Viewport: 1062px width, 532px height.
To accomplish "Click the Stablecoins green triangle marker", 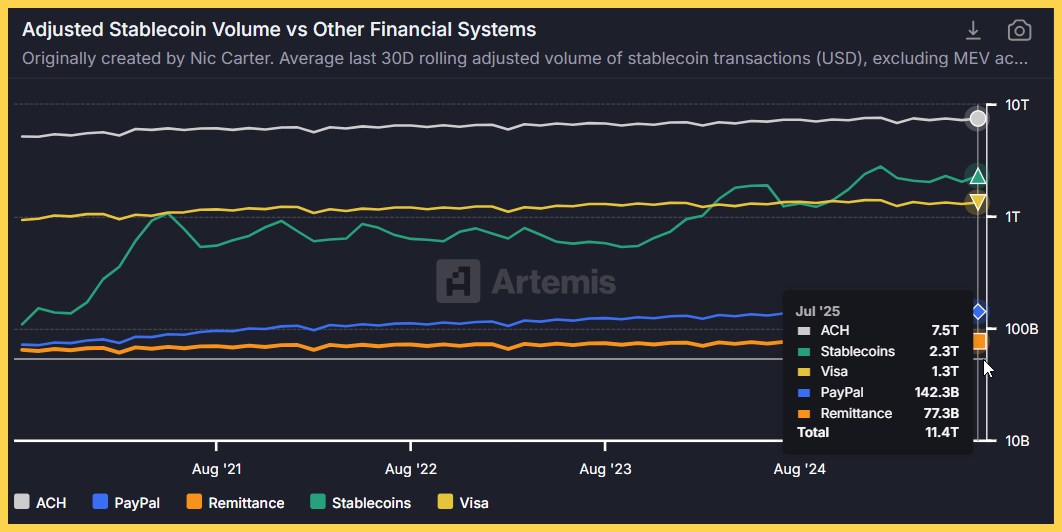I will pyautogui.click(x=978, y=177).
